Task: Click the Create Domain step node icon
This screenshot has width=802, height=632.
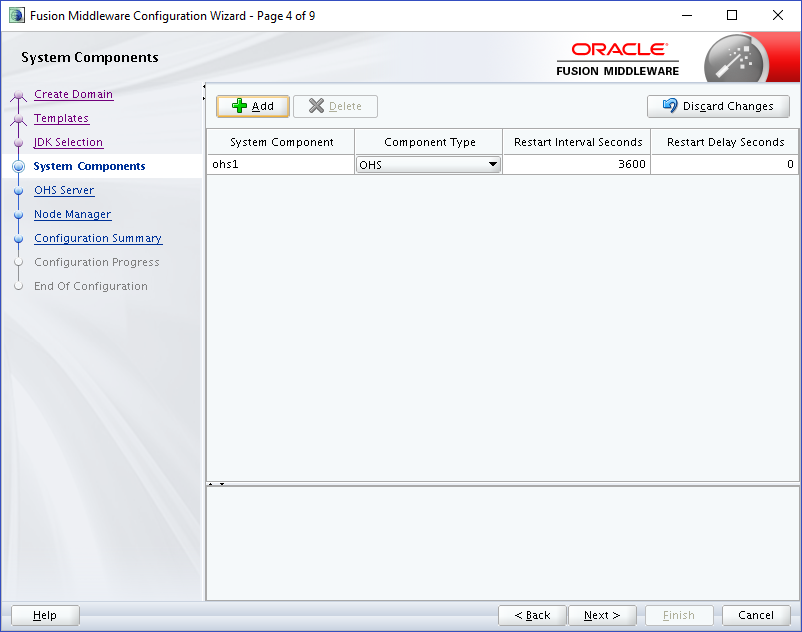Action: click(x=18, y=95)
